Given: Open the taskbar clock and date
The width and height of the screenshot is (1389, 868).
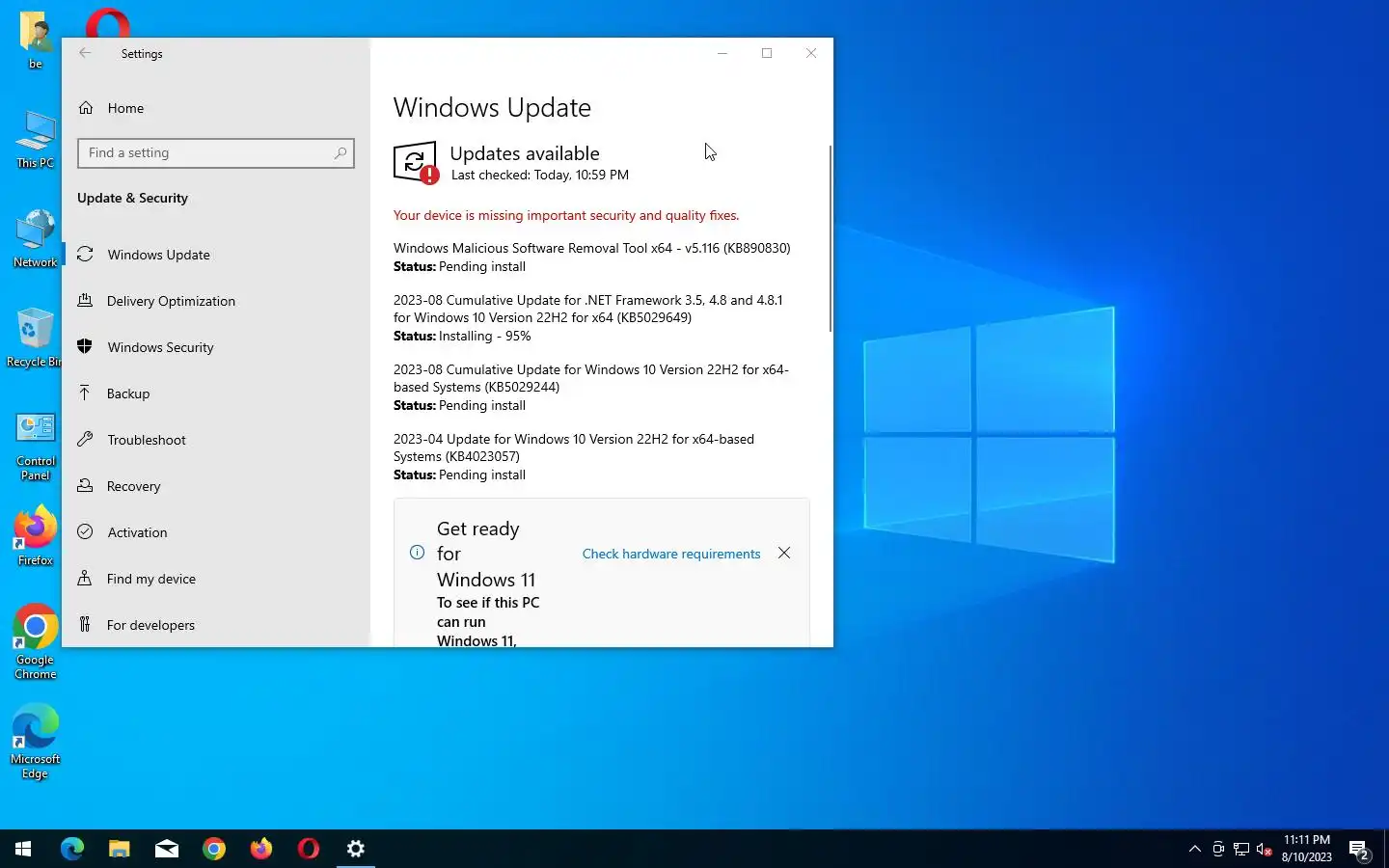Looking at the screenshot, I should 1307,849.
